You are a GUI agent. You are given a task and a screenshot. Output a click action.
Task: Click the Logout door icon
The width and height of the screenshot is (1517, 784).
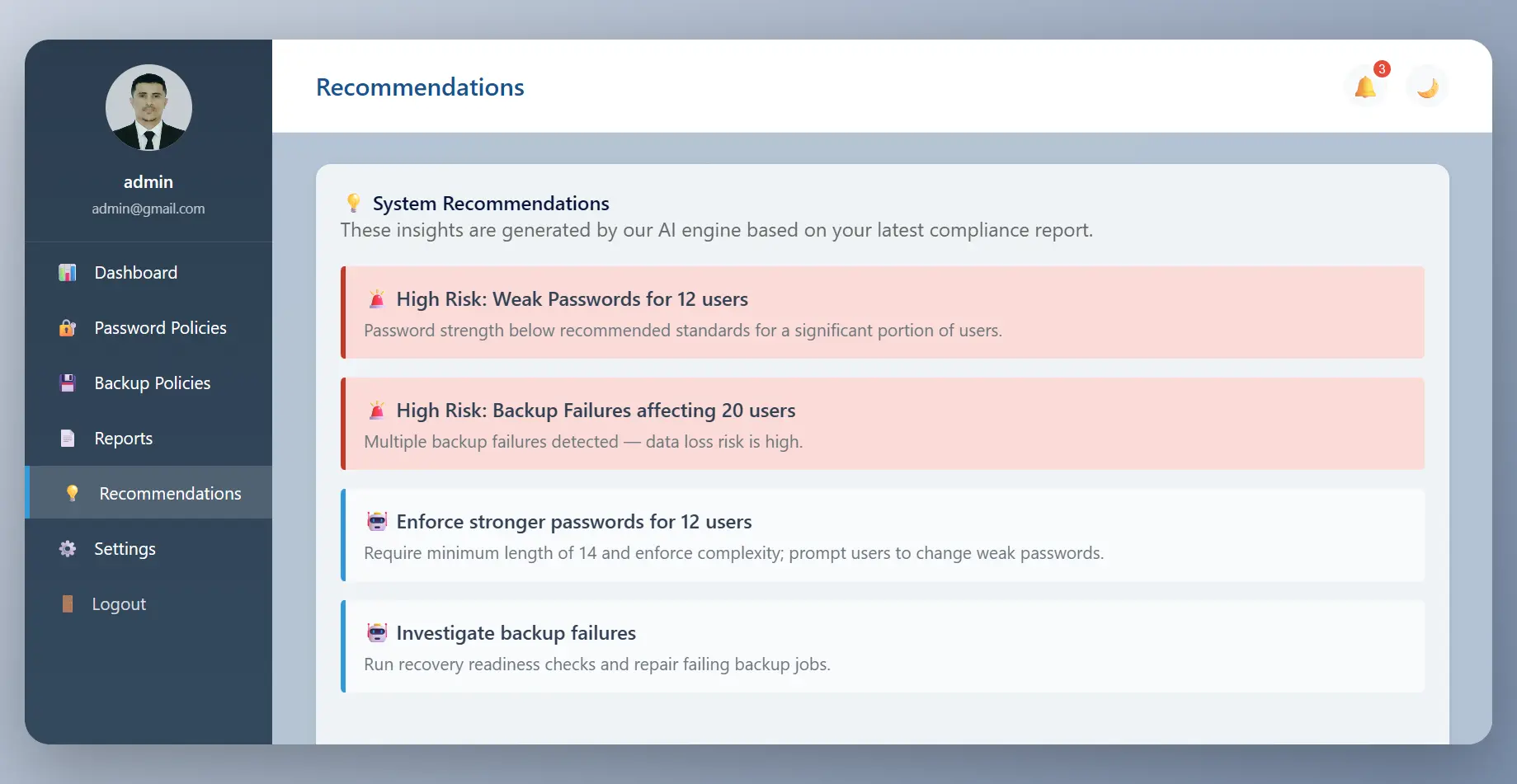coord(68,604)
